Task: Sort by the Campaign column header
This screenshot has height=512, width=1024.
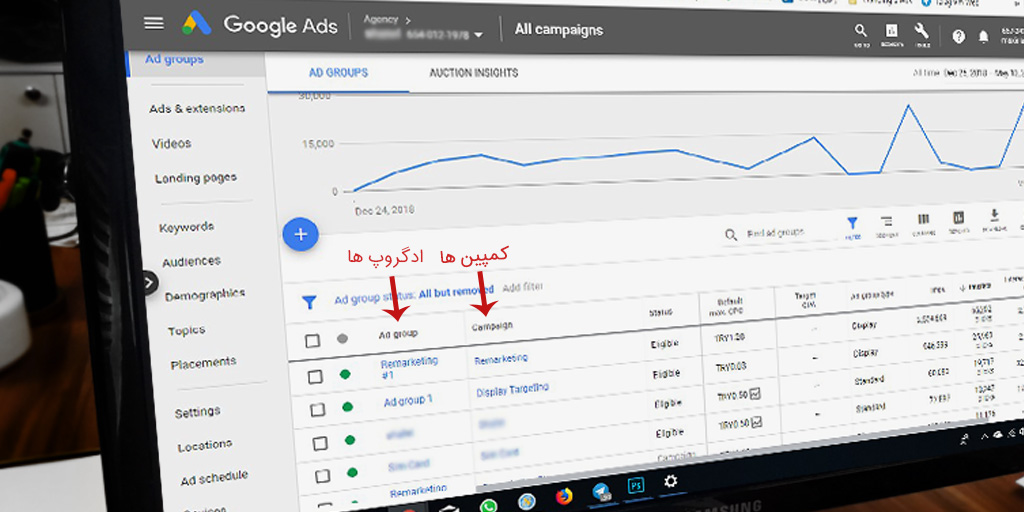Action: (x=492, y=325)
